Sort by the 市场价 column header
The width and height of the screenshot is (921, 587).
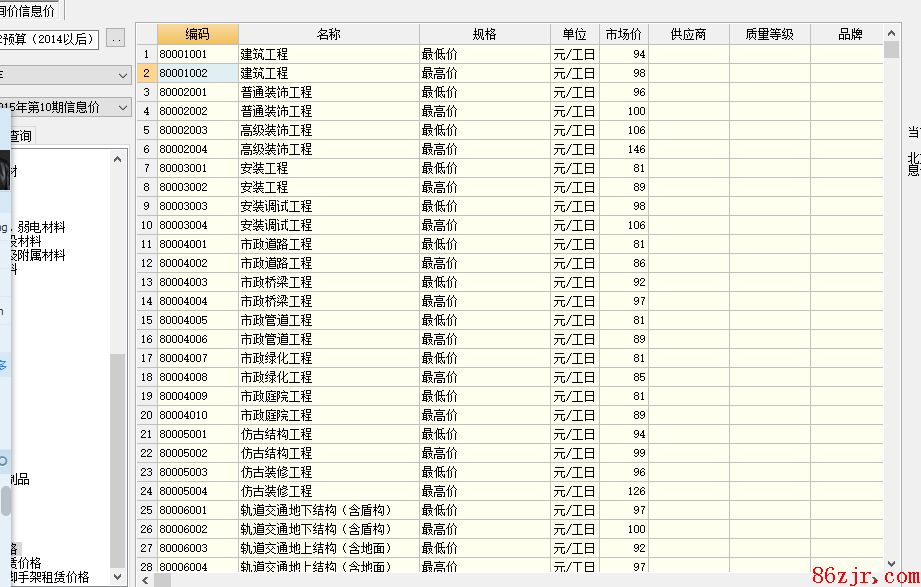[623, 34]
